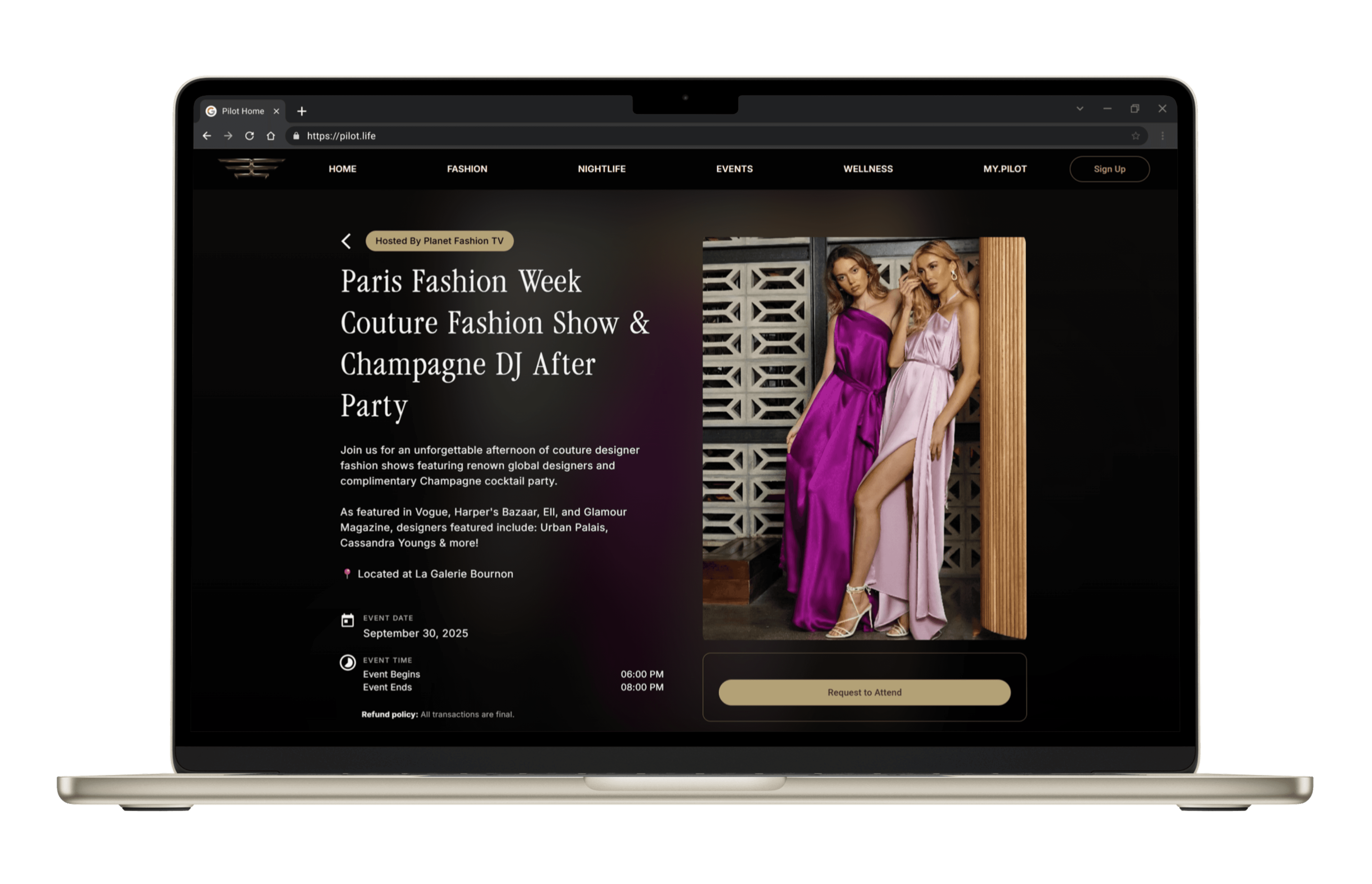Bookmark the page with the star icon
This screenshot has height=884, width=1372.
[x=1135, y=136]
